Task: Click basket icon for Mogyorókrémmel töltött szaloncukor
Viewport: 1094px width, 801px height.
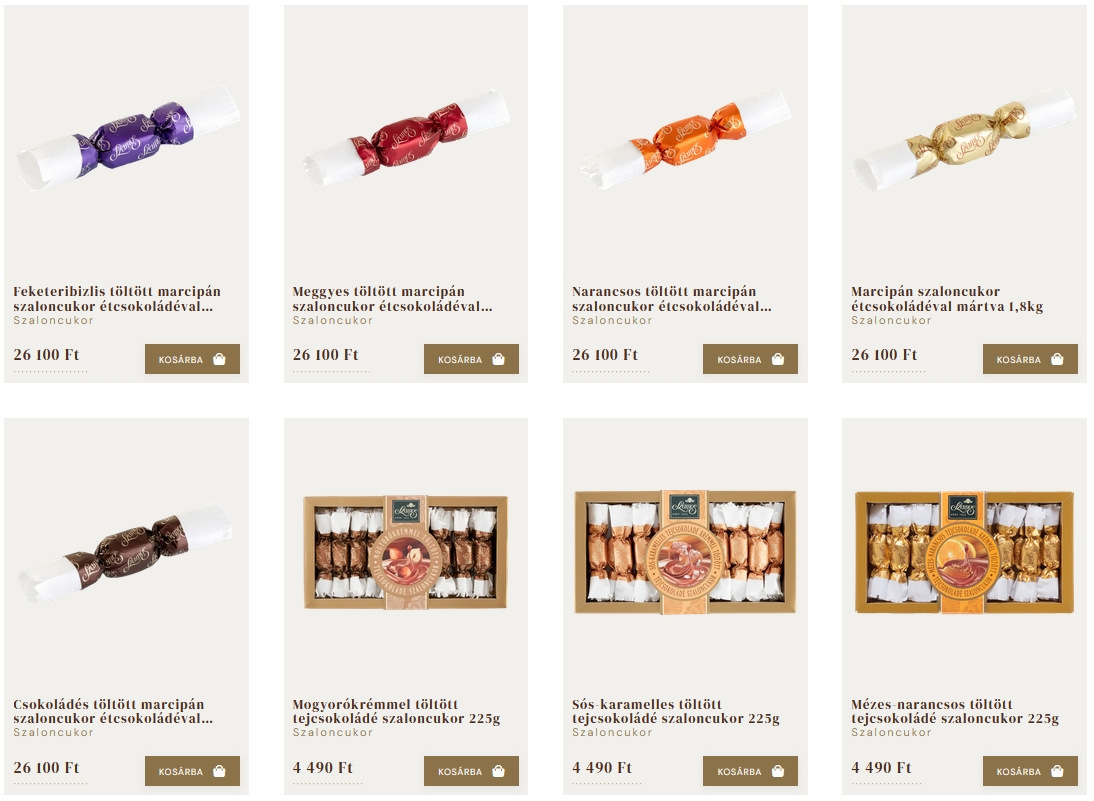Action: [498, 772]
